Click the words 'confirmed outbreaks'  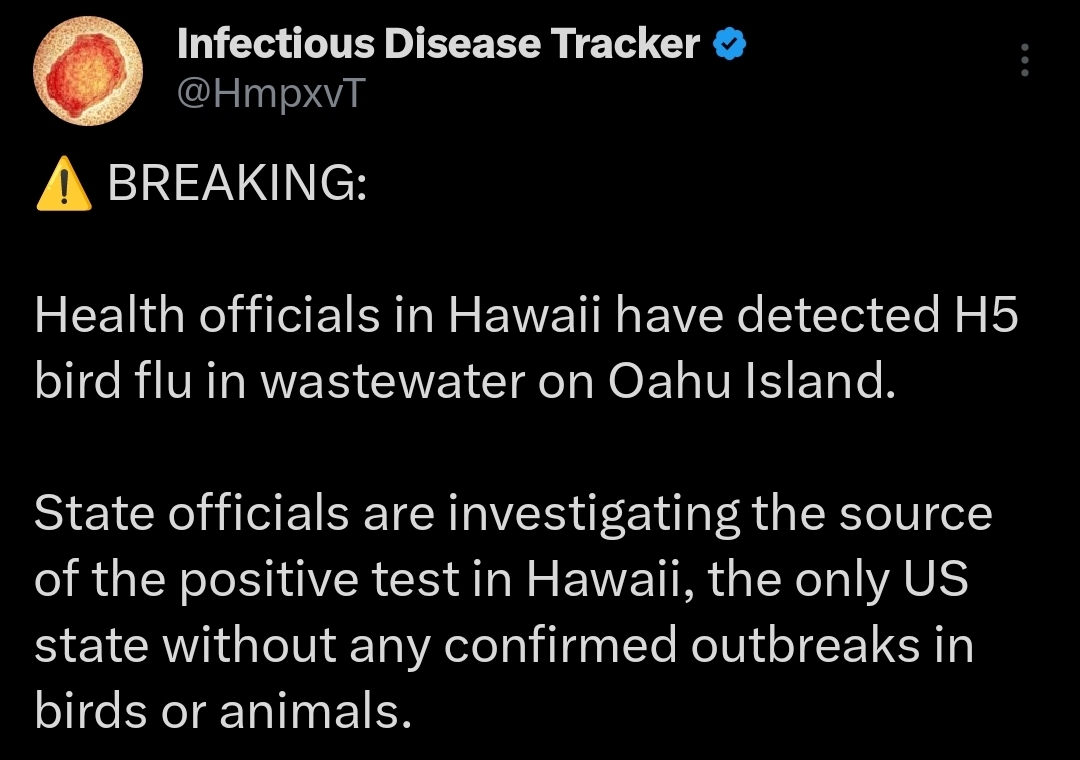click(682, 646)
